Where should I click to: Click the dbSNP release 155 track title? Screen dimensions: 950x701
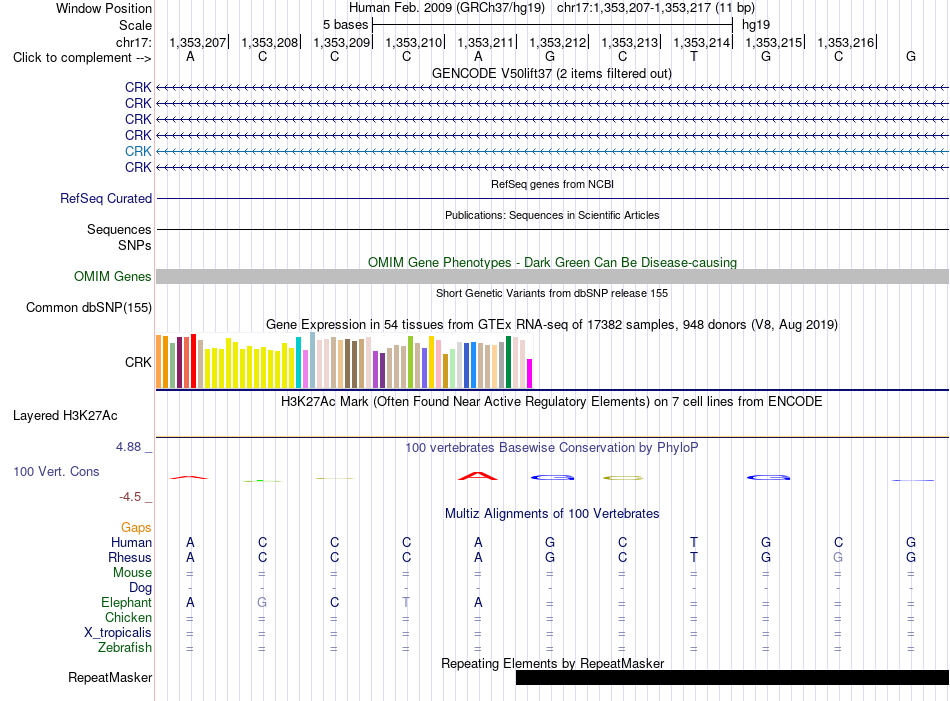[x=552, y=293]
